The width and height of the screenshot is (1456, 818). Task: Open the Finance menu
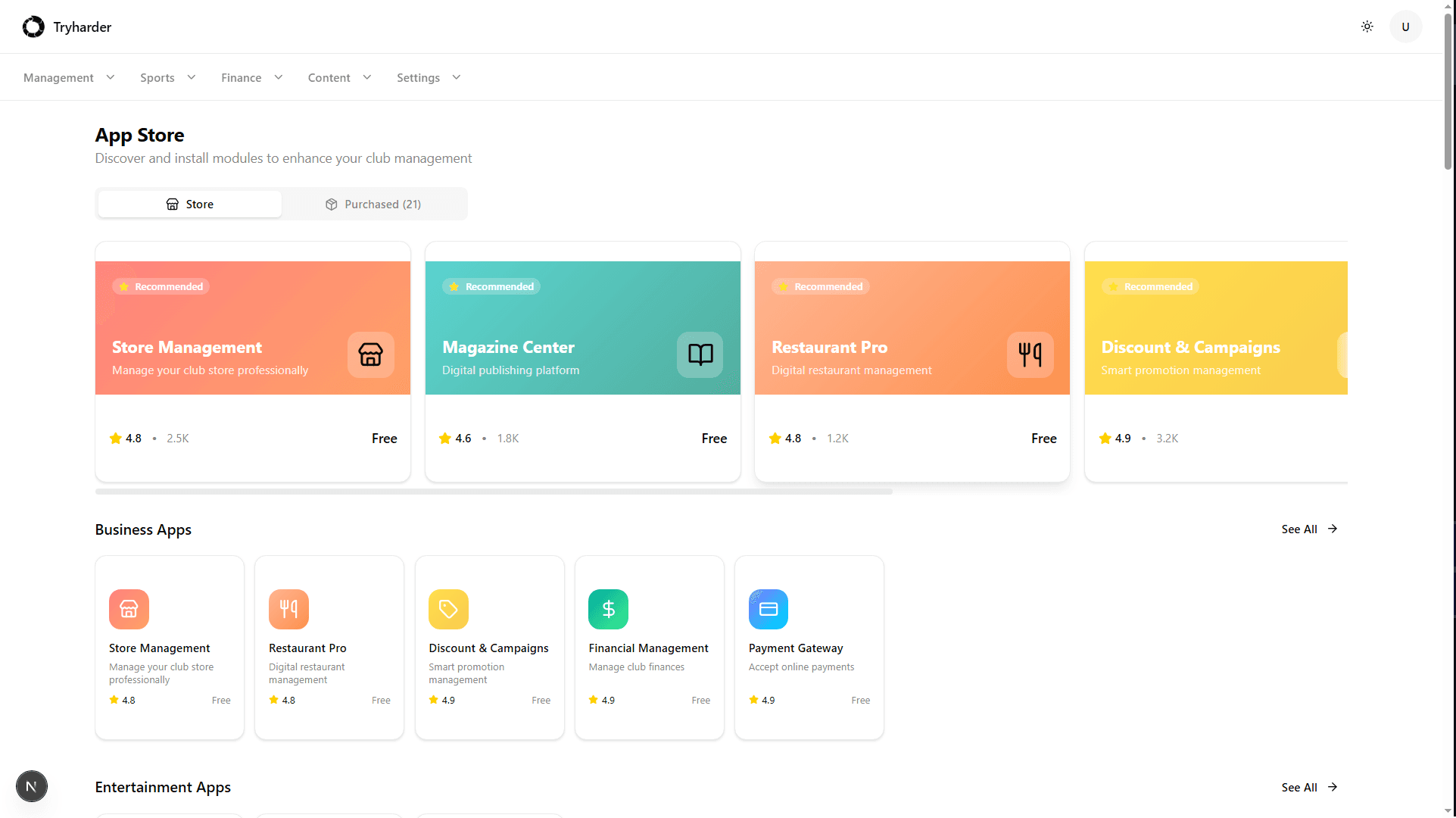click(x=251, y=77)
